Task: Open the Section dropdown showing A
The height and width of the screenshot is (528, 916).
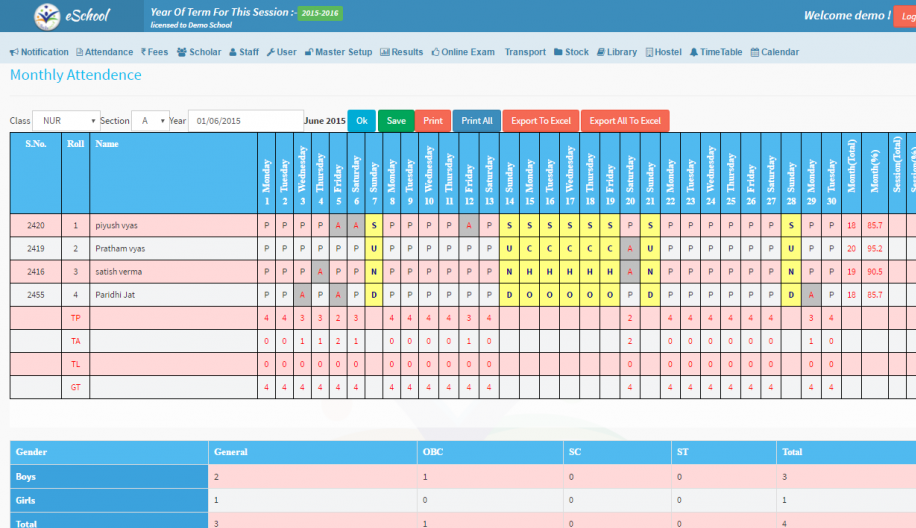Action: (x=150, y=121)
